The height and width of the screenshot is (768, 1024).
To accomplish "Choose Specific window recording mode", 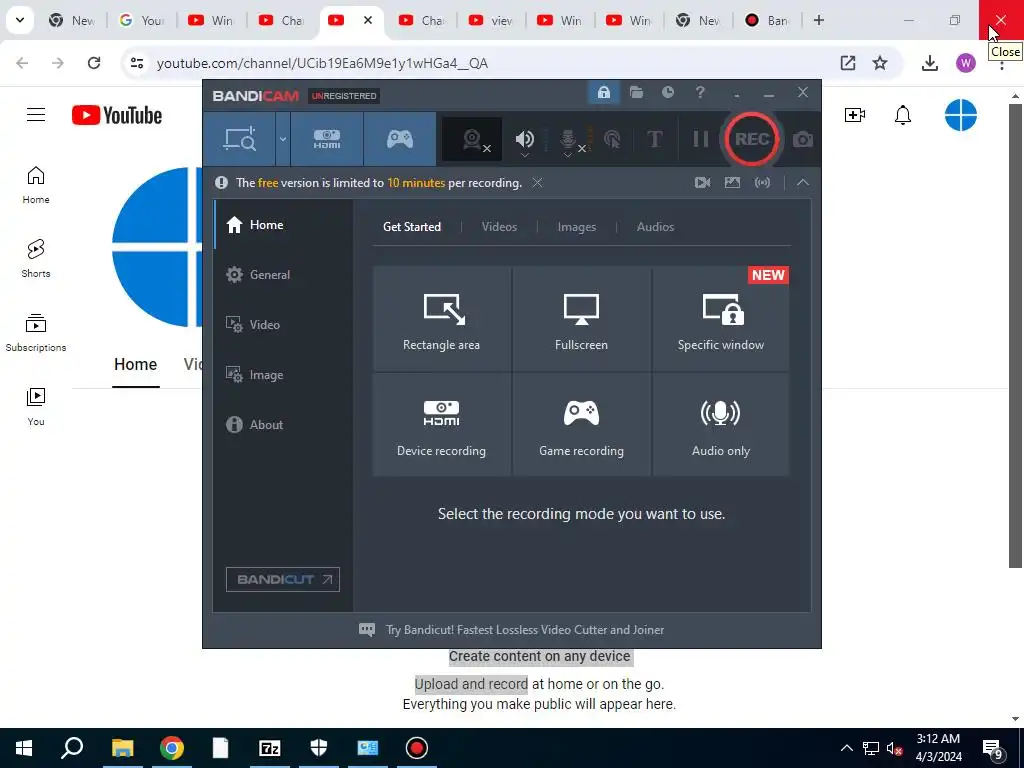I will coord(721,319).
